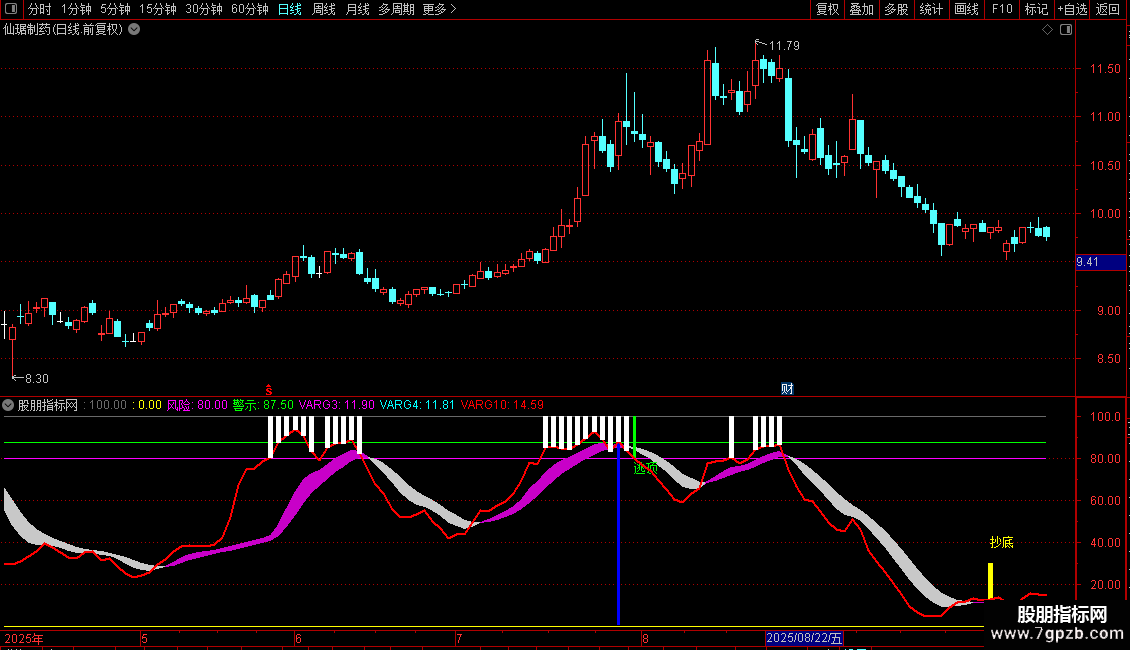The width and height of the screenshot is (1130, 650).
Task: Click the yellow 抄底 signal bar
Action: (990, 580)
